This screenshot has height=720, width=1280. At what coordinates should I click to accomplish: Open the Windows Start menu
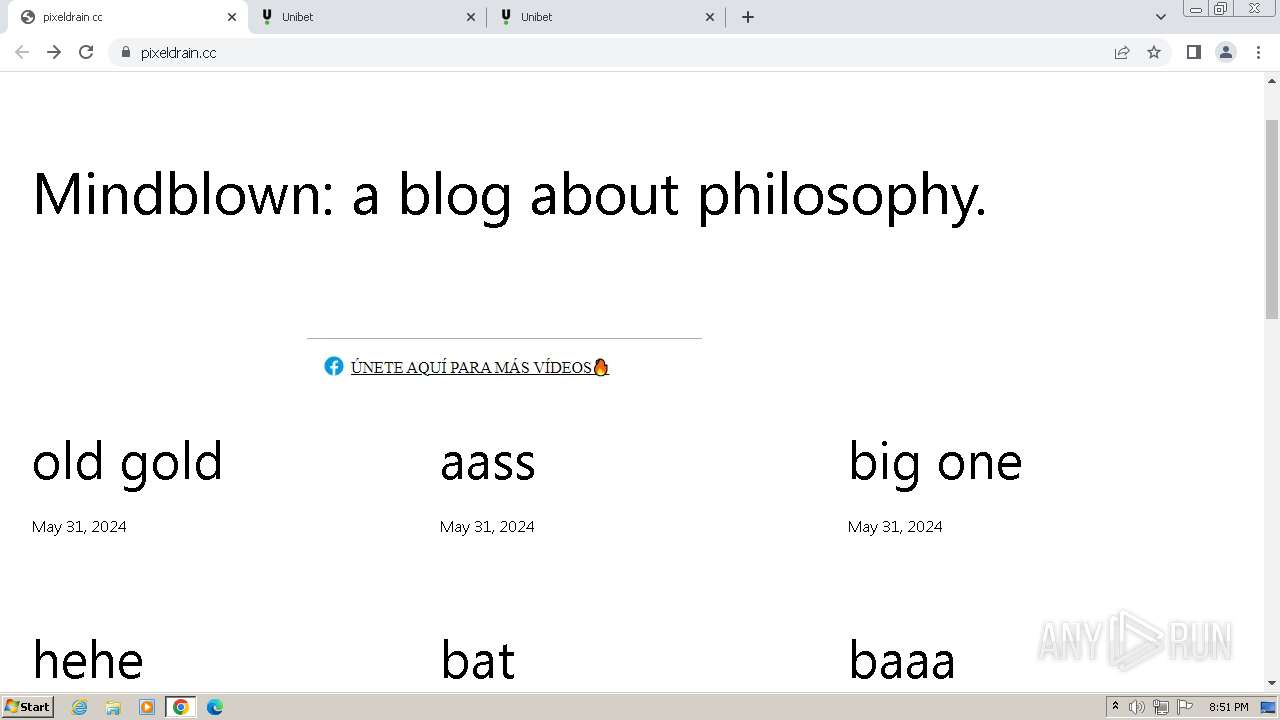point(28,707)
